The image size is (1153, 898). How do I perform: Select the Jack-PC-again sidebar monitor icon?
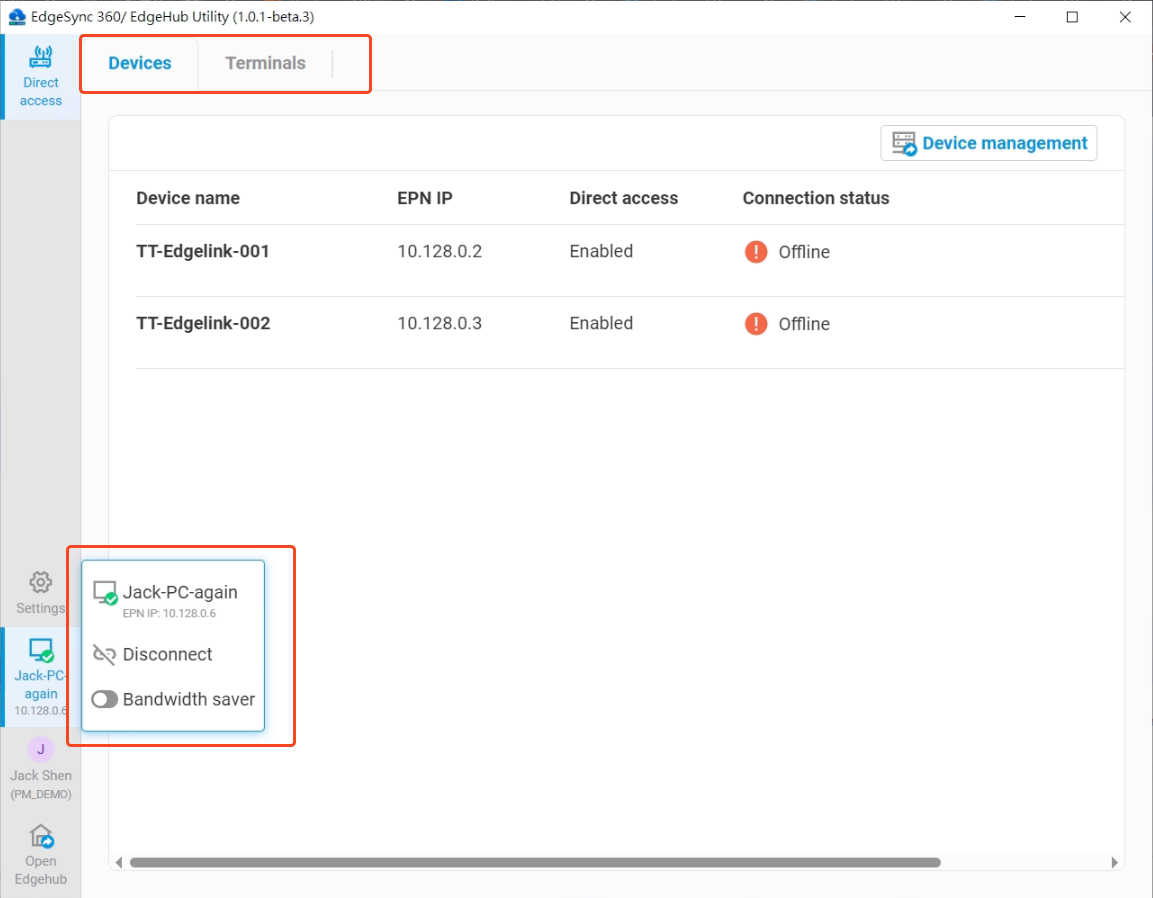(x=41, y=651)
